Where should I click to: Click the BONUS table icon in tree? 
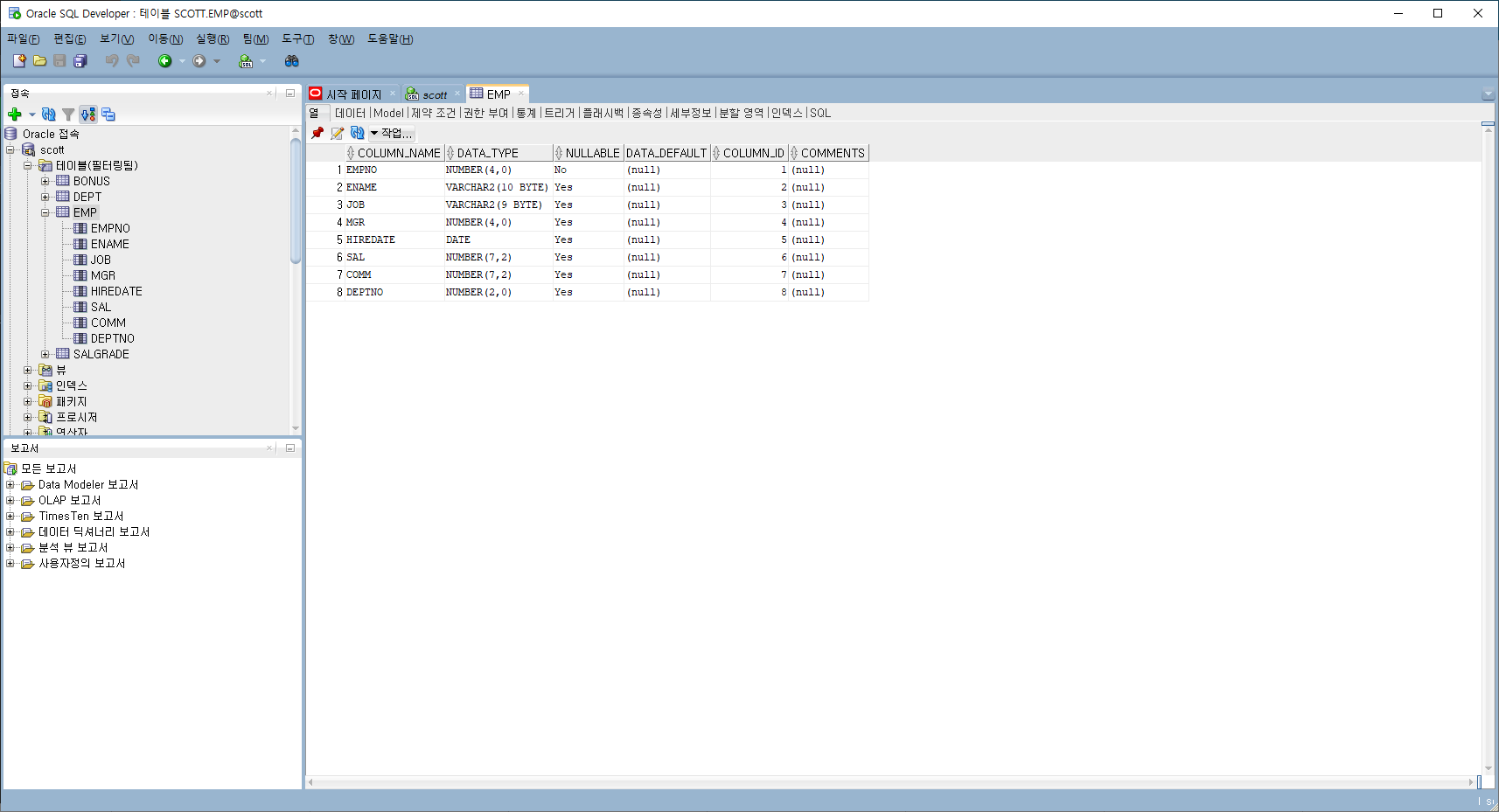coord(63,181)
